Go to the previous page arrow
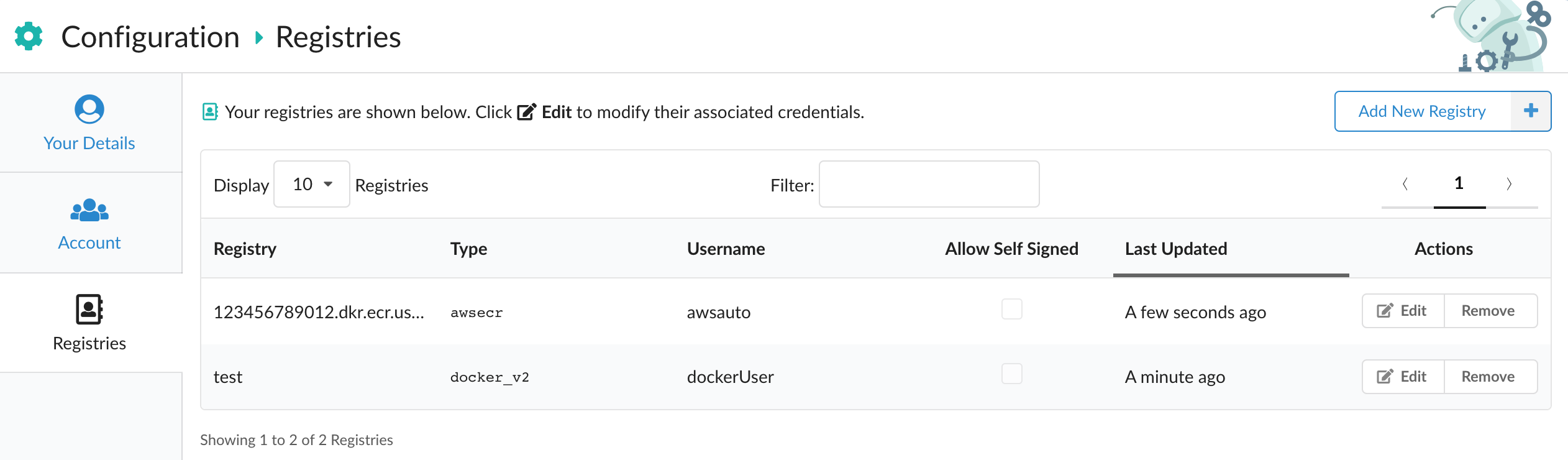The width and height of the screenshot is (1568, 460). [x=1405, y=184]
